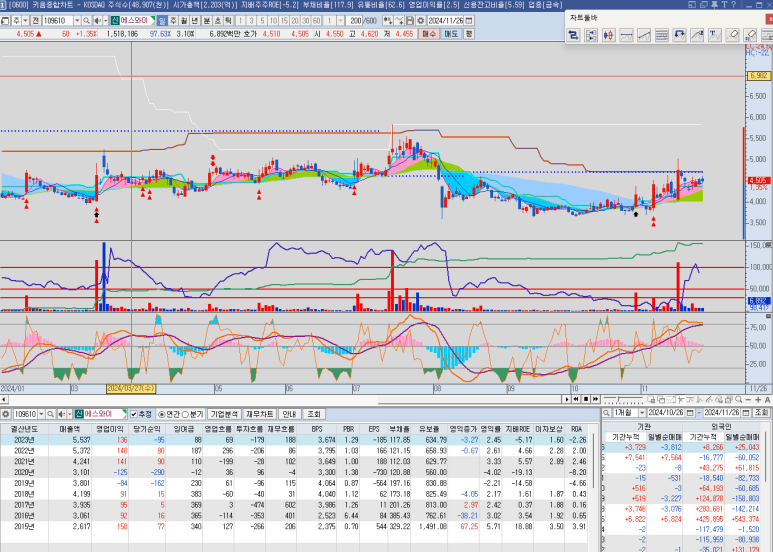Search stock code with magnifier icon in top toolbar

[x=86, y=21]
